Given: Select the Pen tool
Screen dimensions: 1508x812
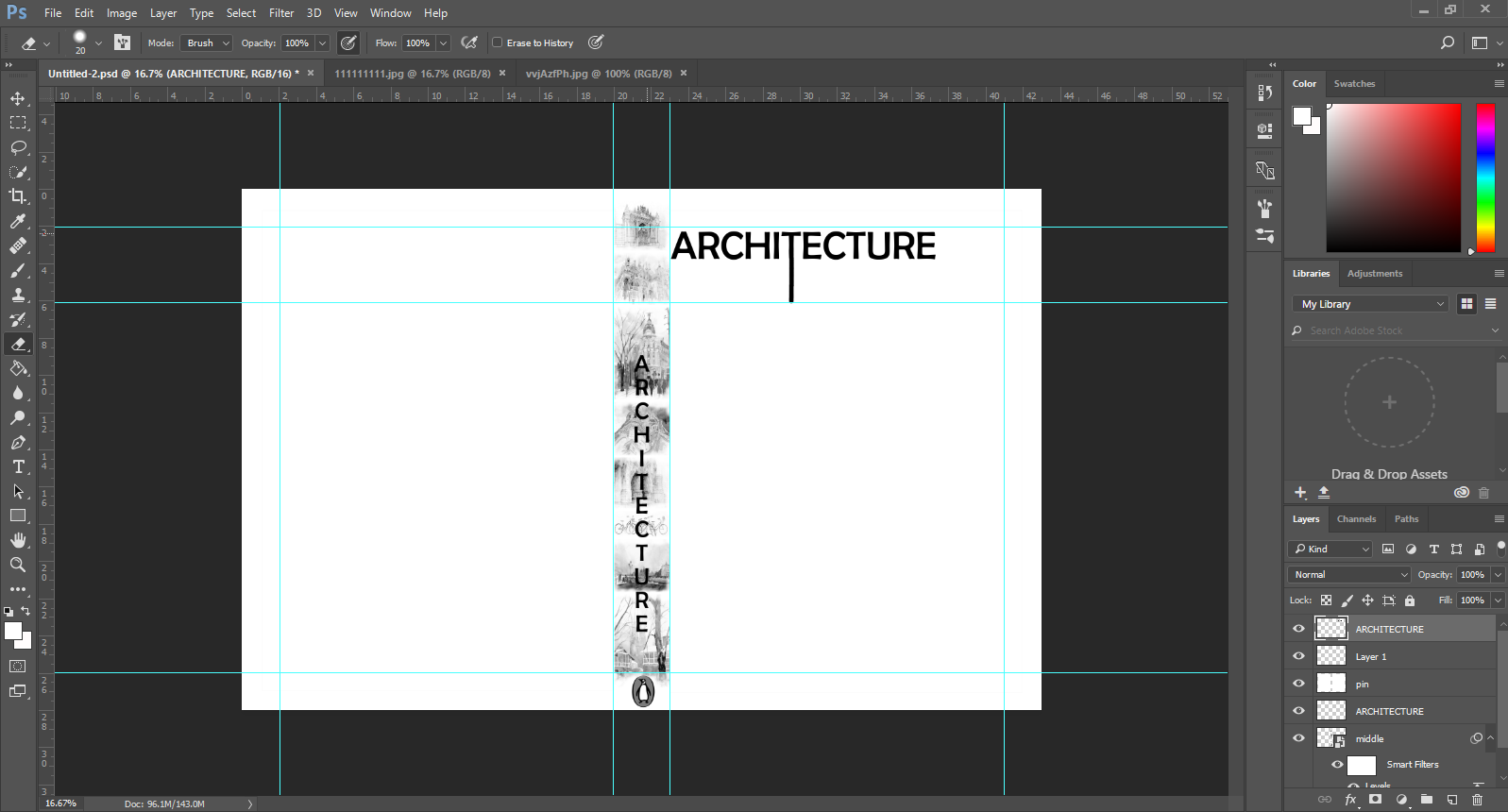Looking at the screenshot, I should click(x=18, y=442).
